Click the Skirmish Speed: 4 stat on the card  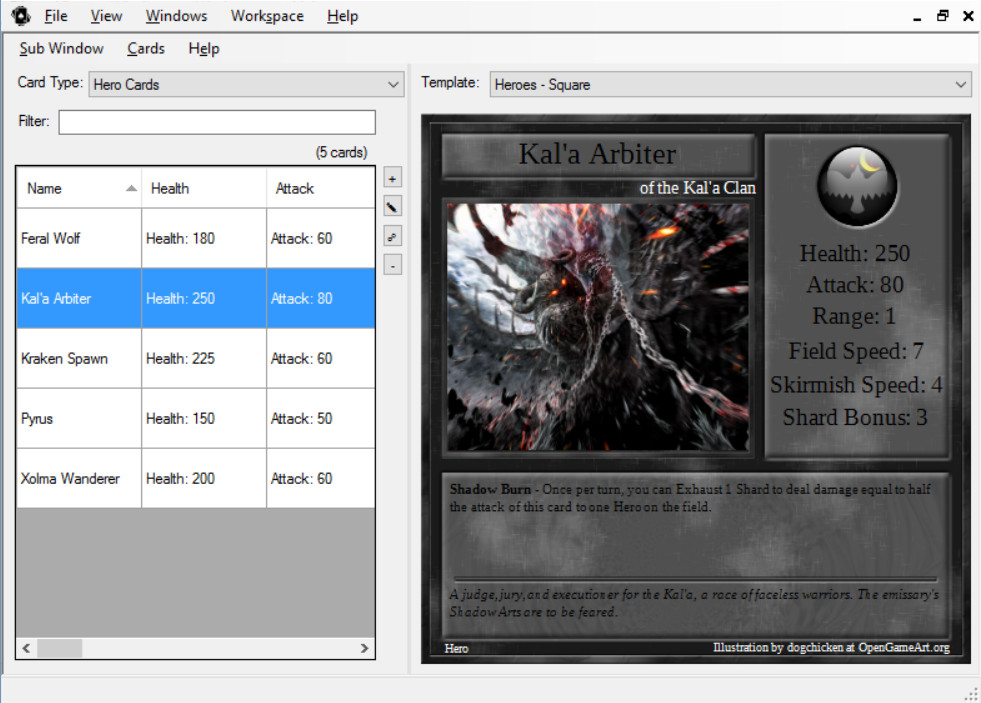pyautogui.click(x=856, y=385)
